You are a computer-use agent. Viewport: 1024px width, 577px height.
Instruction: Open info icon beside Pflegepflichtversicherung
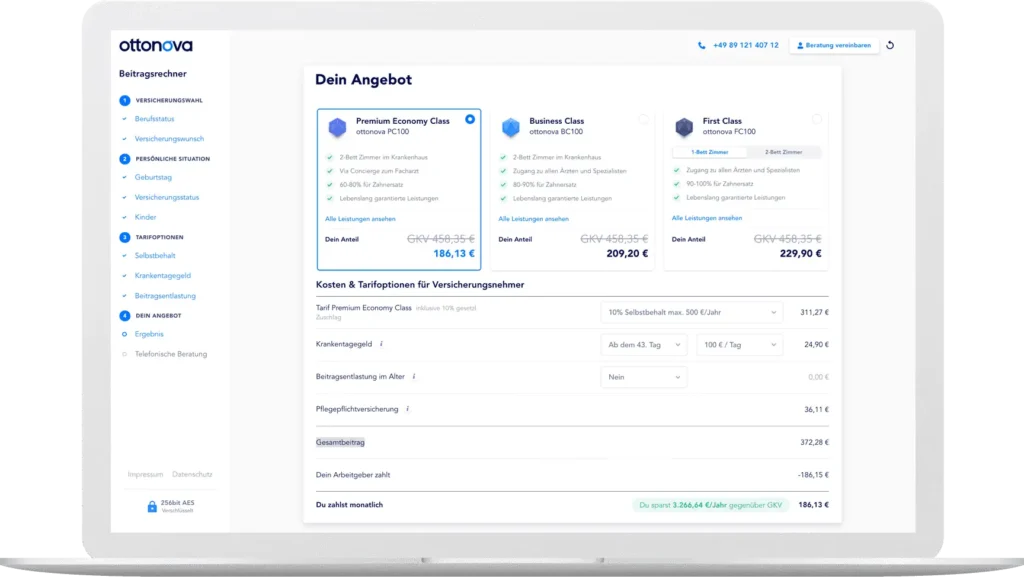[407, 409]
